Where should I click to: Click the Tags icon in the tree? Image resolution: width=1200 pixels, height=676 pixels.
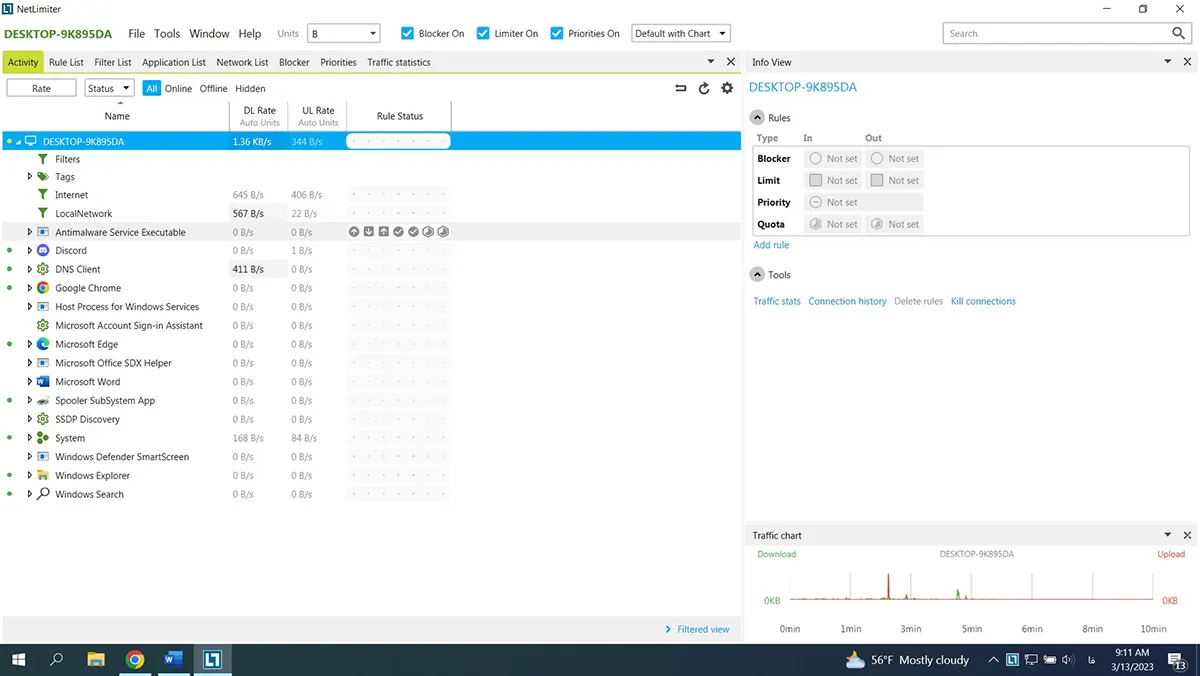[x=43, y=177]
